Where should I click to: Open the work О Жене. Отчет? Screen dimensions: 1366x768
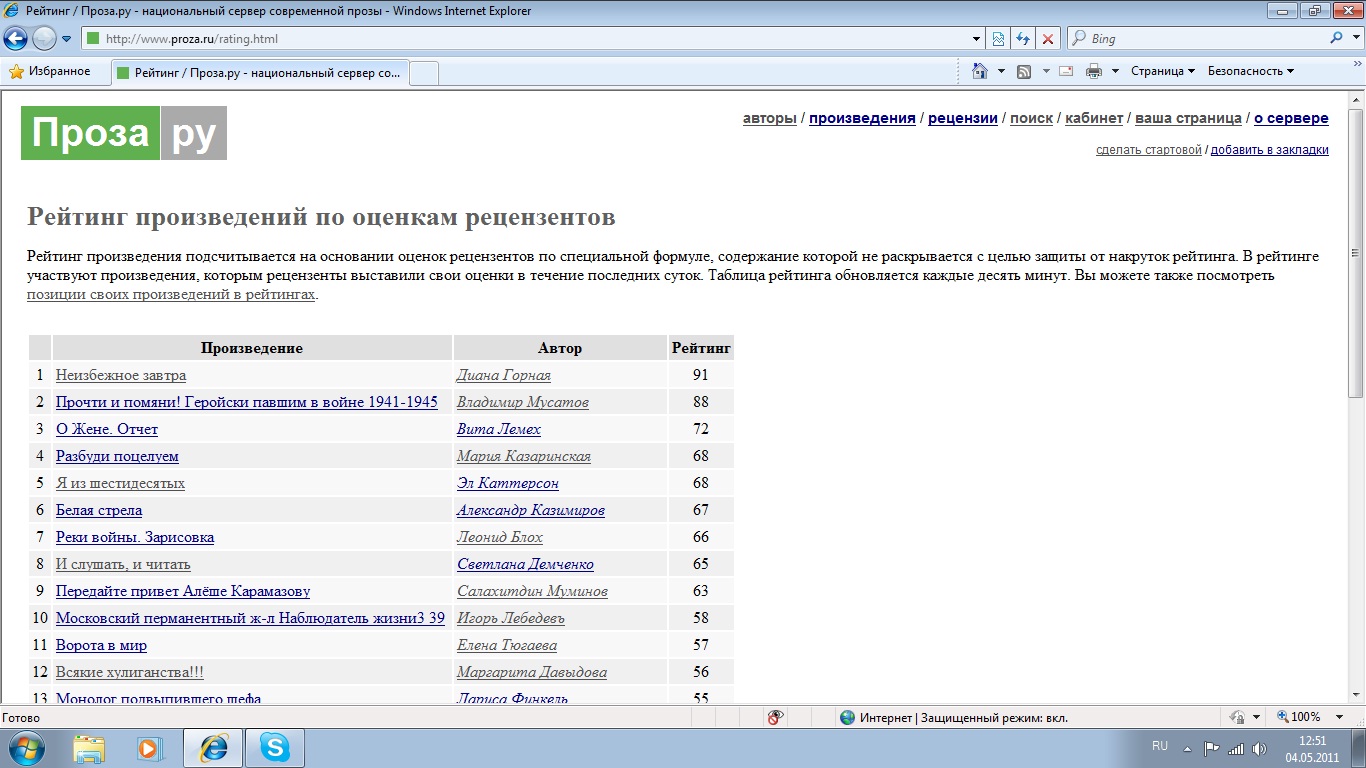click(107, 429)
